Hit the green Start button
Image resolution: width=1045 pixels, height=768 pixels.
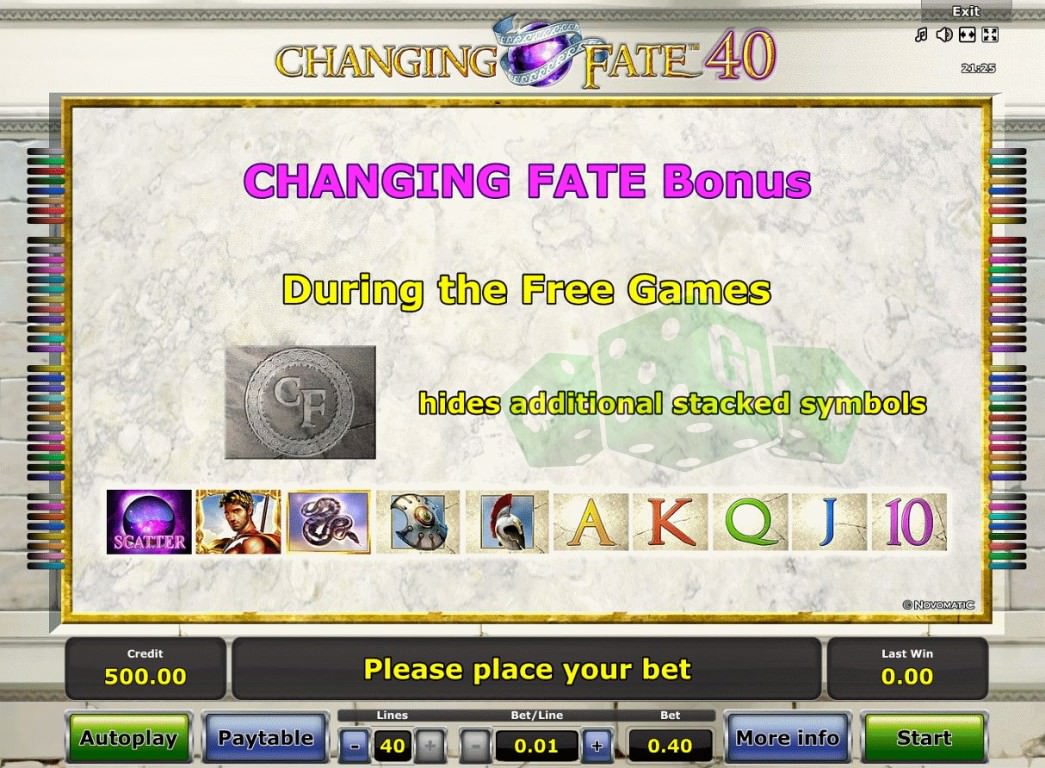pos(924,738)
